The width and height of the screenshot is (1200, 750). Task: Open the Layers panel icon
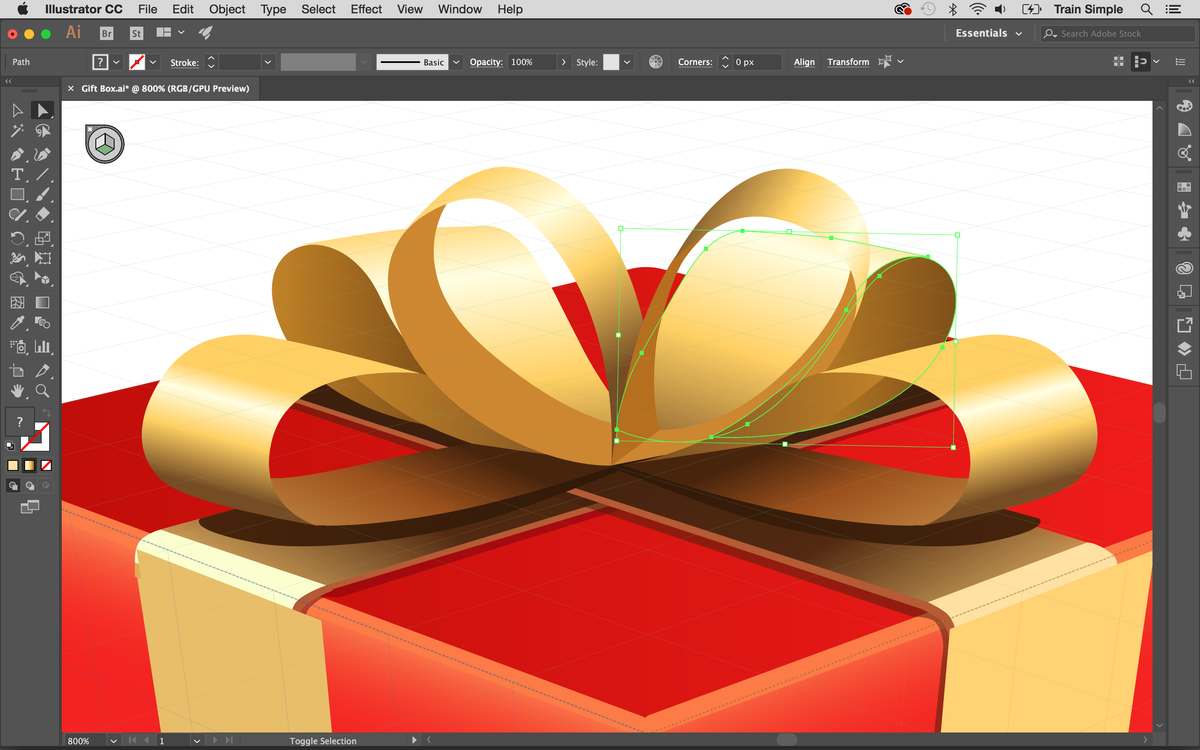[x=1184, y=348]
